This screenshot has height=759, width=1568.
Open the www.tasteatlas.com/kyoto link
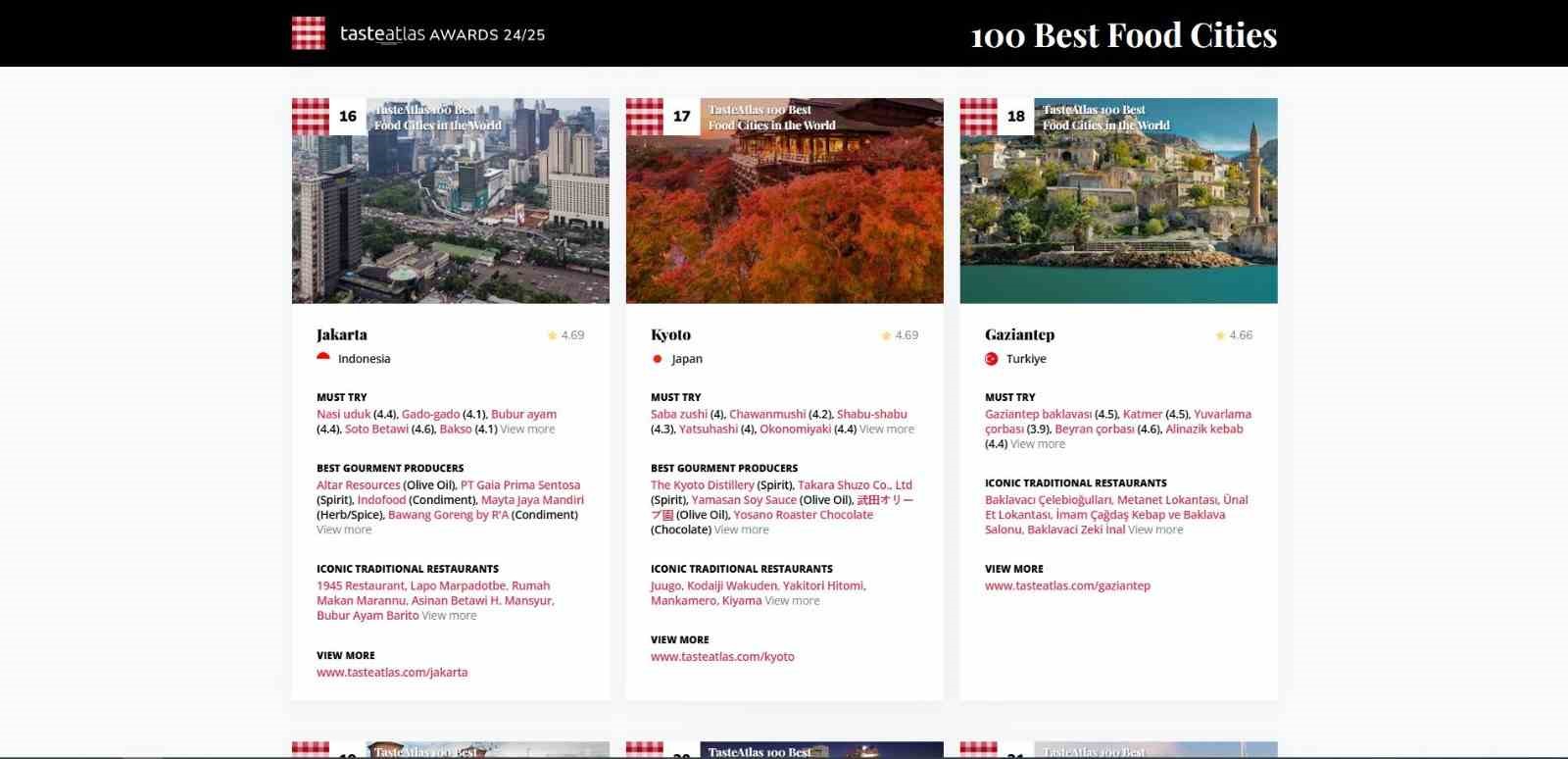coord(722,657)
